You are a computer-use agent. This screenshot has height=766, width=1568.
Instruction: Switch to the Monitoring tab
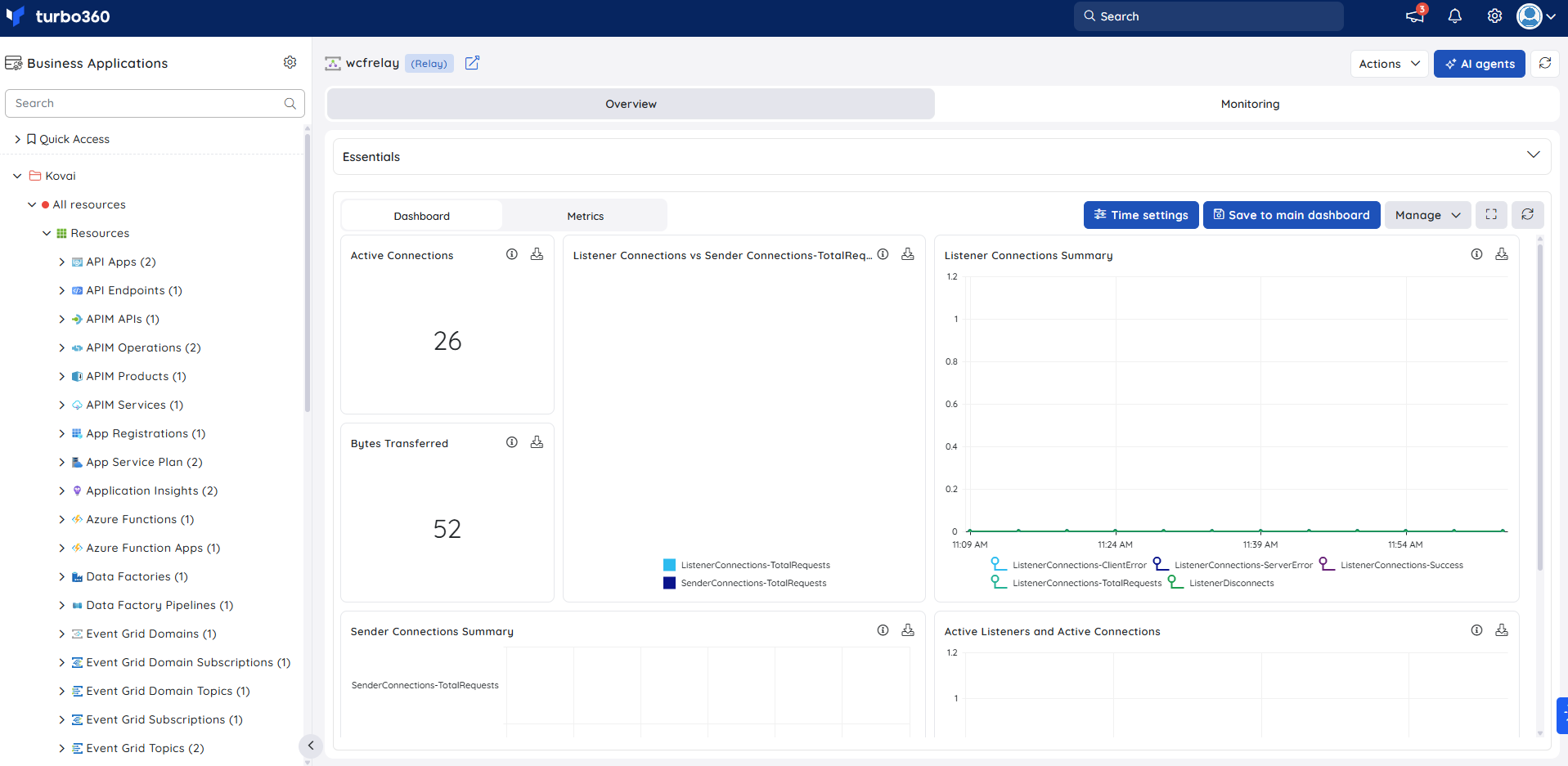(x=1250, y=104)
